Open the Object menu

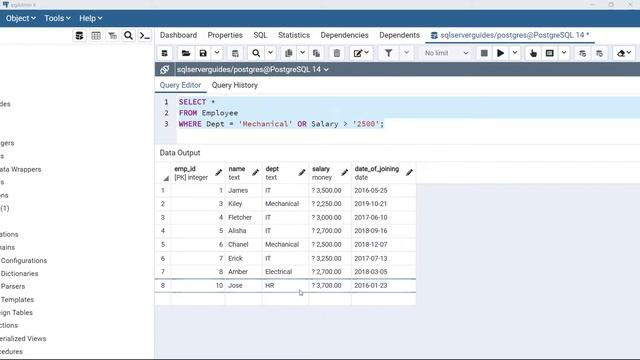[x=21, y=18]
